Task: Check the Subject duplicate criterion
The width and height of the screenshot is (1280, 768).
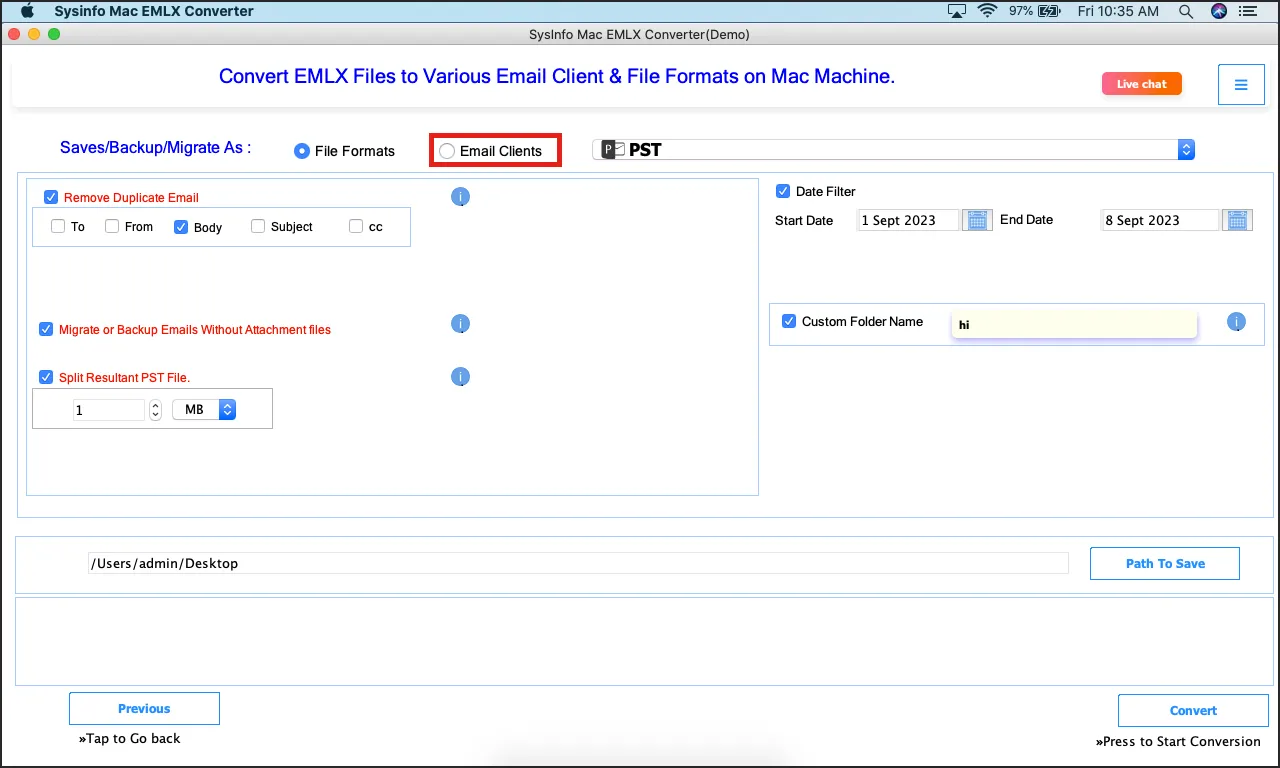Action: (258, 226)
